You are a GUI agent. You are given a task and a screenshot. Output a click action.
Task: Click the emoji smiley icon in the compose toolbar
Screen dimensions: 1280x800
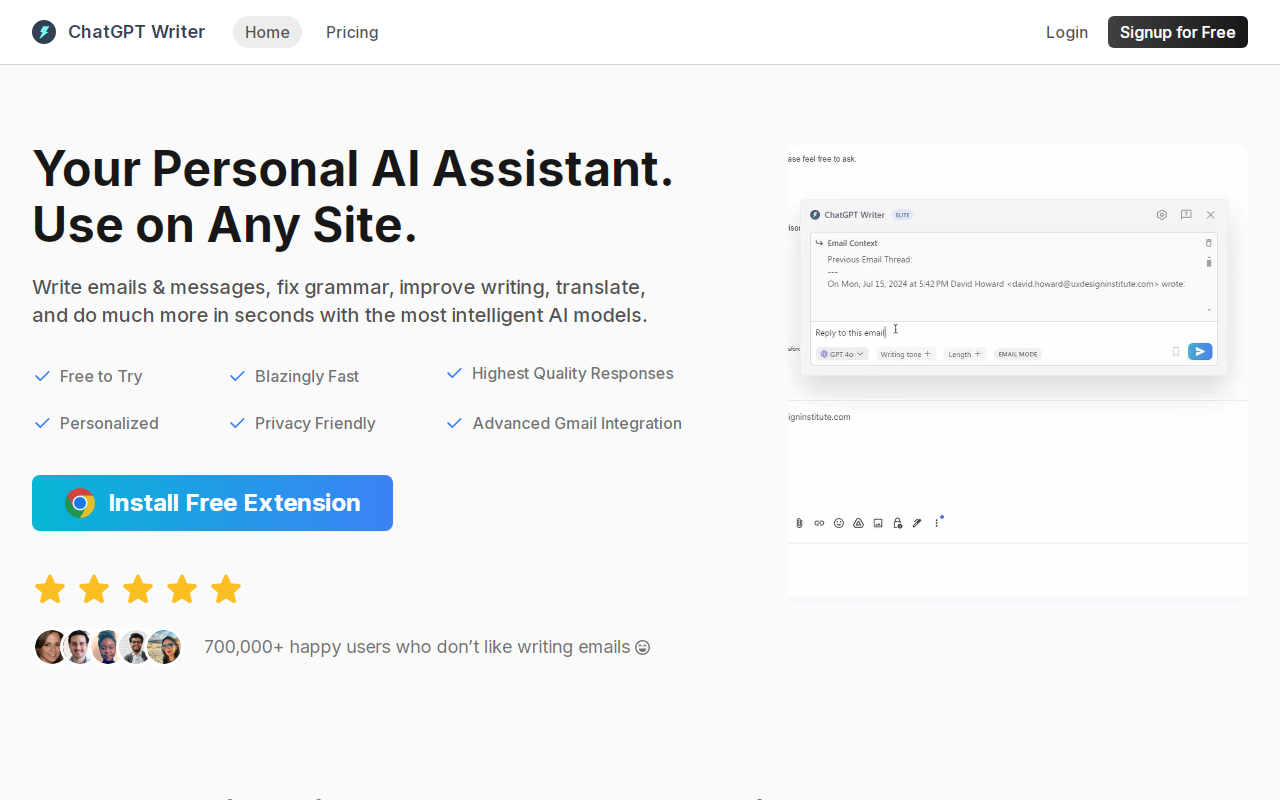point(839,523)
